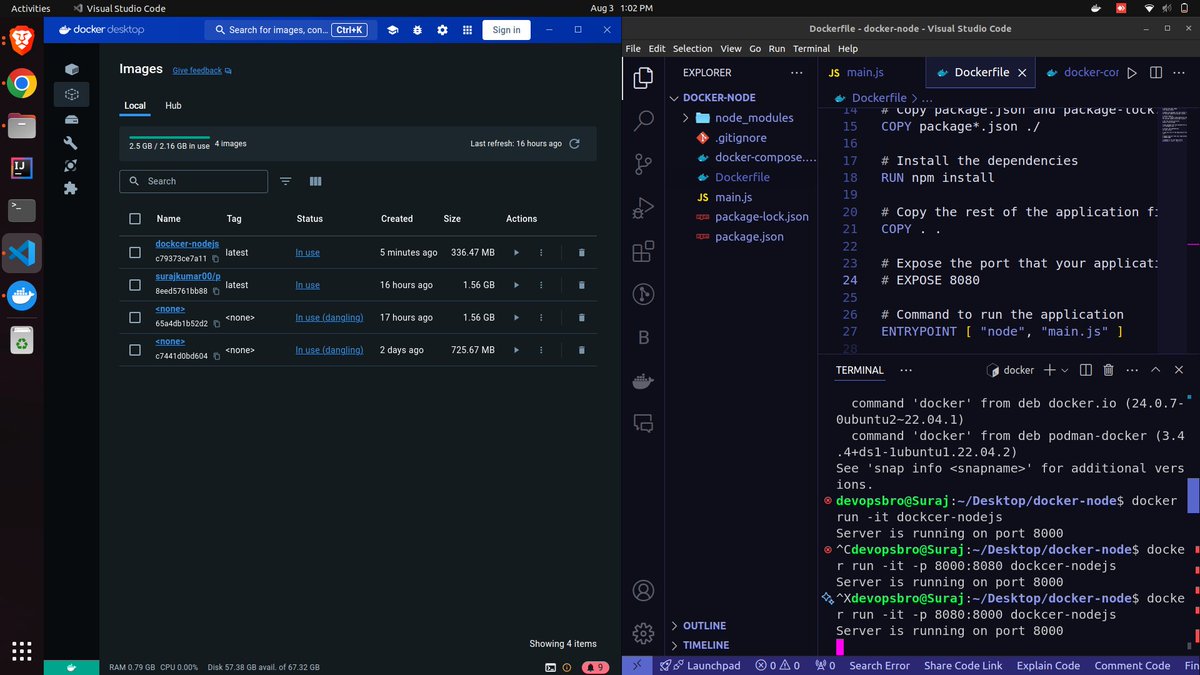1200x675 pixels.
Task: Open Volumes view in Docker Desktop sidebar
Action: coord(71,119)
